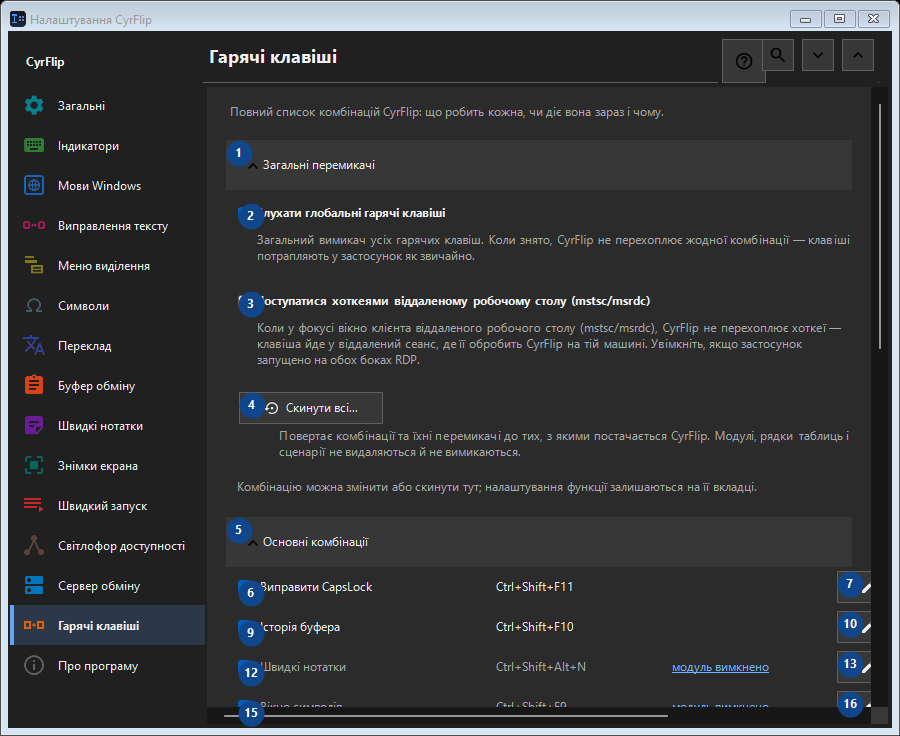
Task: Open Меню виділення via its yellow icon
Action: (34, 266)
